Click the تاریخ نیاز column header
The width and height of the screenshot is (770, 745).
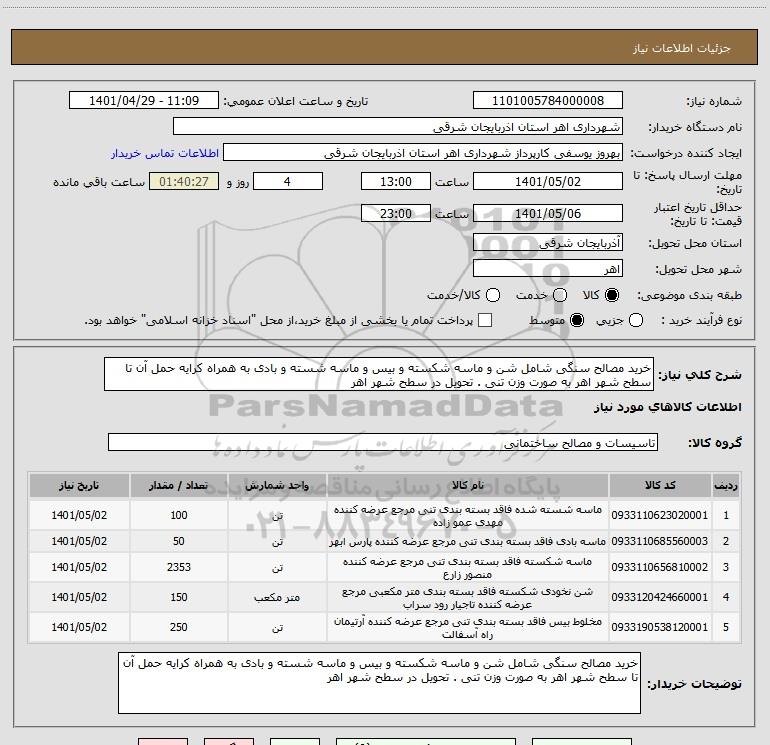click(x=79, y=485)
